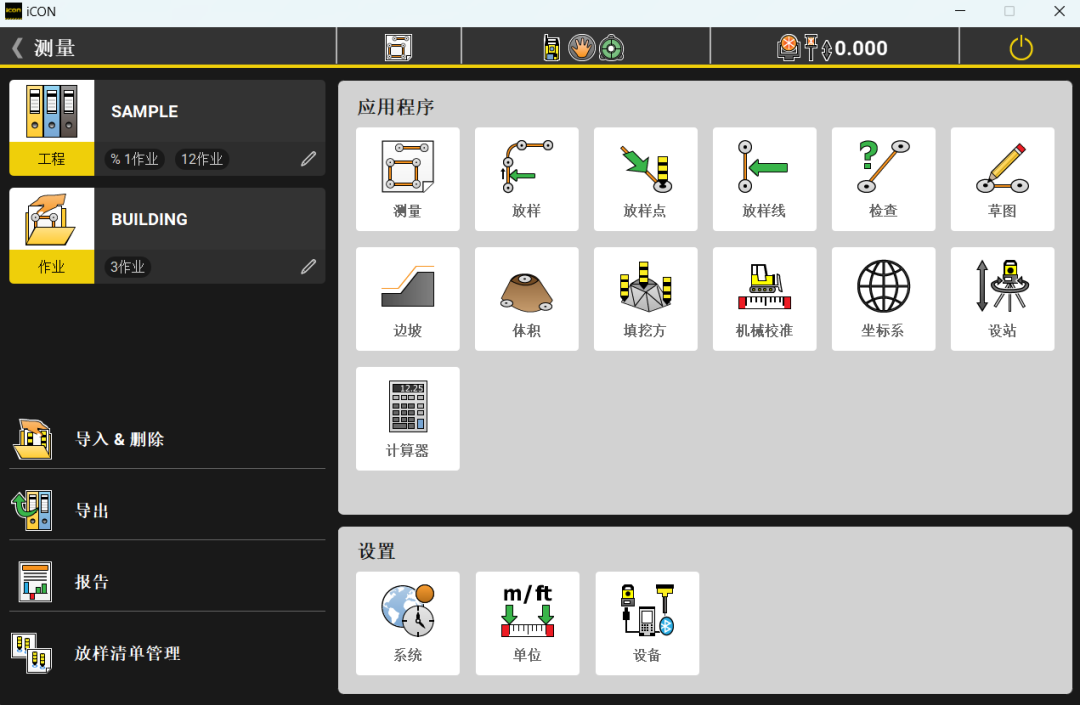Viewport: 1080px width, 705px height.
Task: Click the yellow power button
Action: (1021, 48)
